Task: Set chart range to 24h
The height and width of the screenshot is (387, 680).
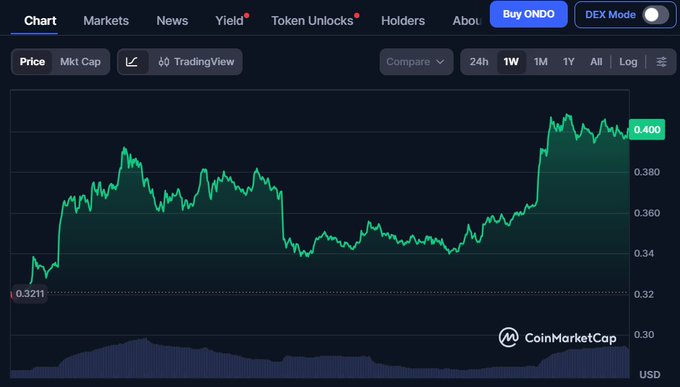Action: click(x=479, y=62)
